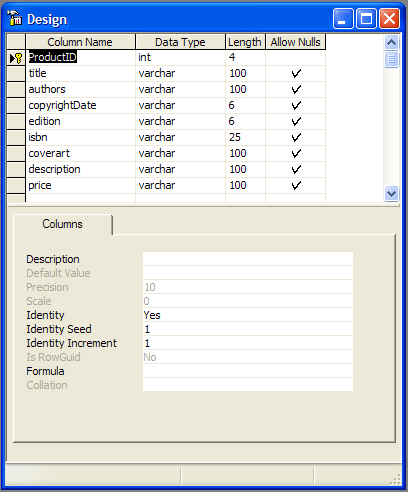
Task: Switch to the Columns tab
Action: tap(62, 224)
